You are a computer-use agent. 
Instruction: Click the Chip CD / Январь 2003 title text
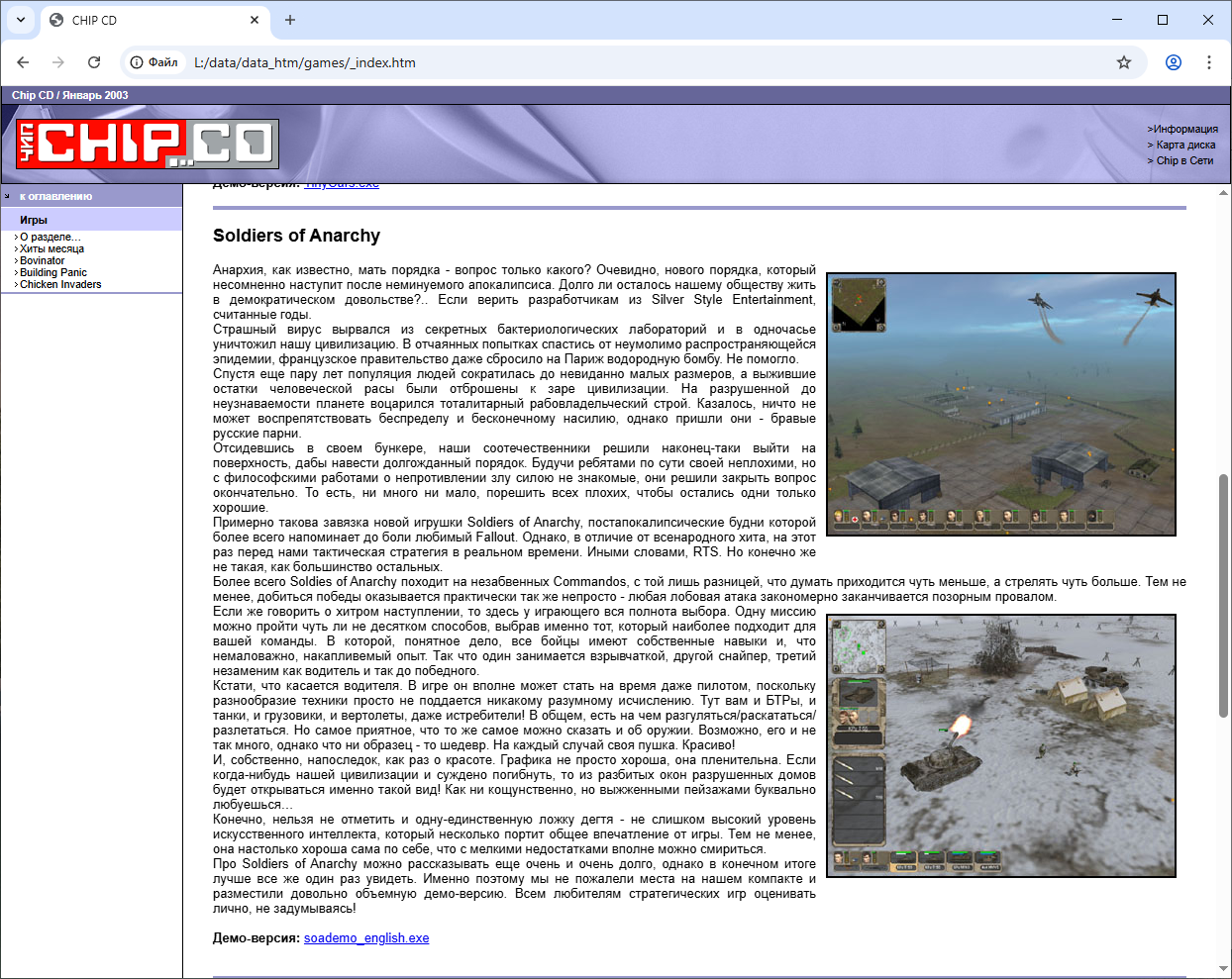[69, 95]
